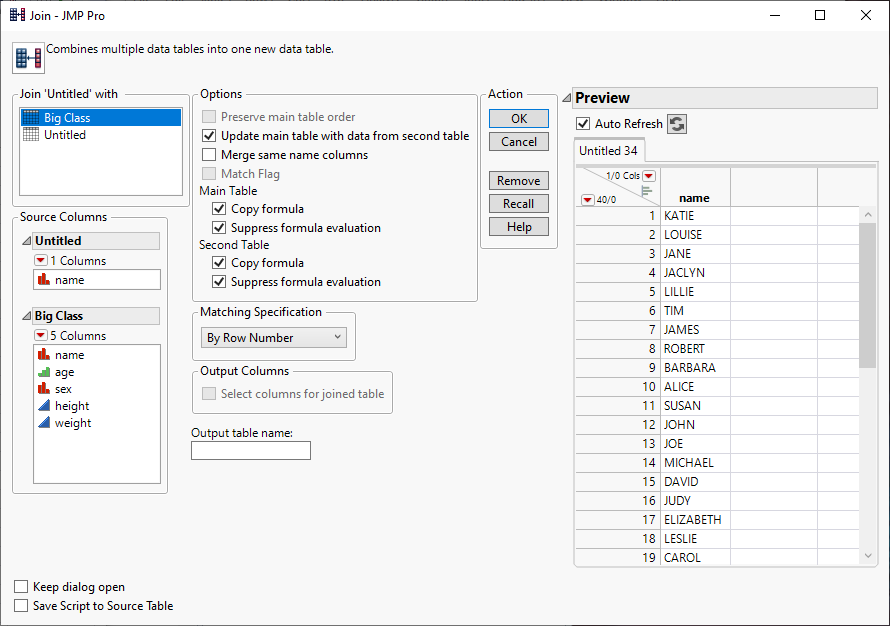This screenshot has width=890, height=626.
Task: Click the Cancel button
Action: tap(519, 142)
